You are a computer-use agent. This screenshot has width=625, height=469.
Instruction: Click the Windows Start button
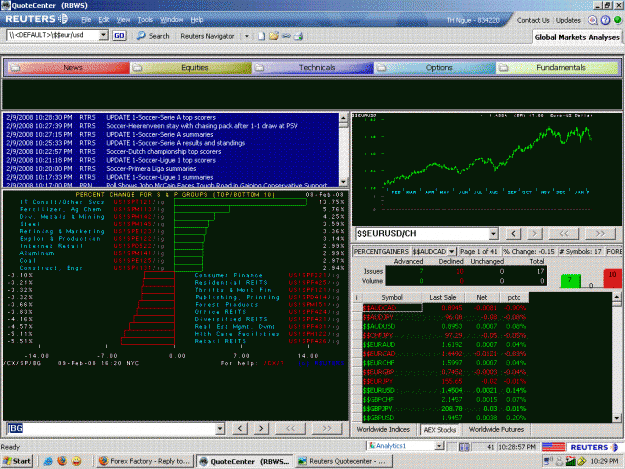tap(17, 461)
